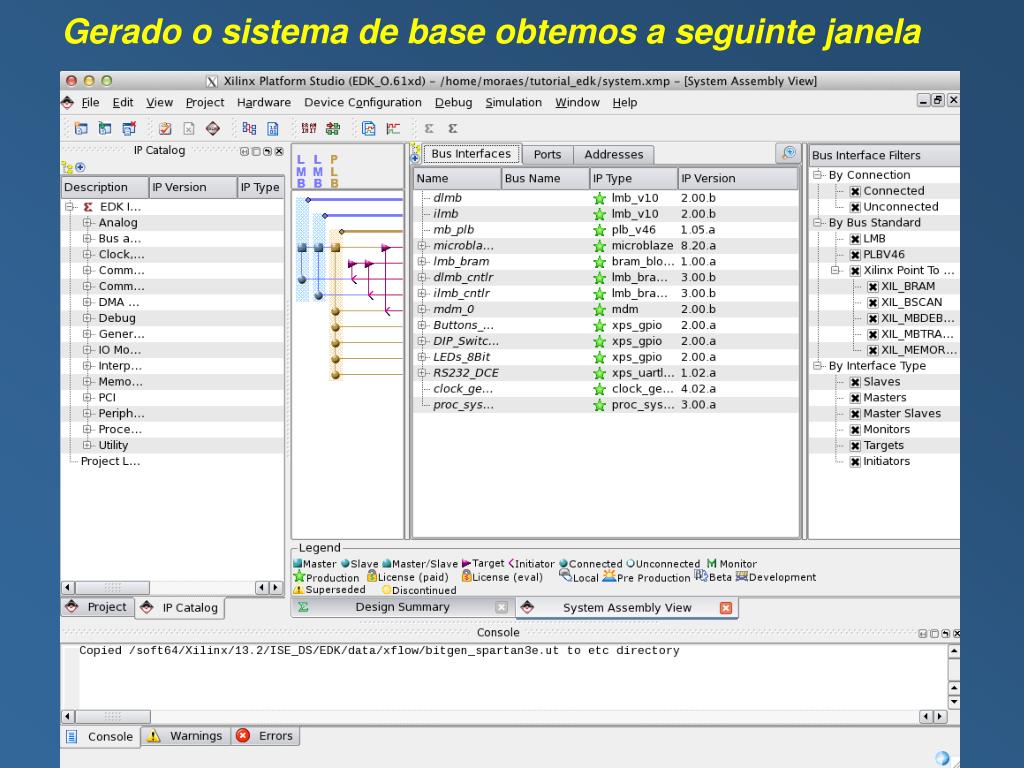
Task: Uncheck the LMB bus standard filter
Action: pyautogui.click(x=855, y=239)
